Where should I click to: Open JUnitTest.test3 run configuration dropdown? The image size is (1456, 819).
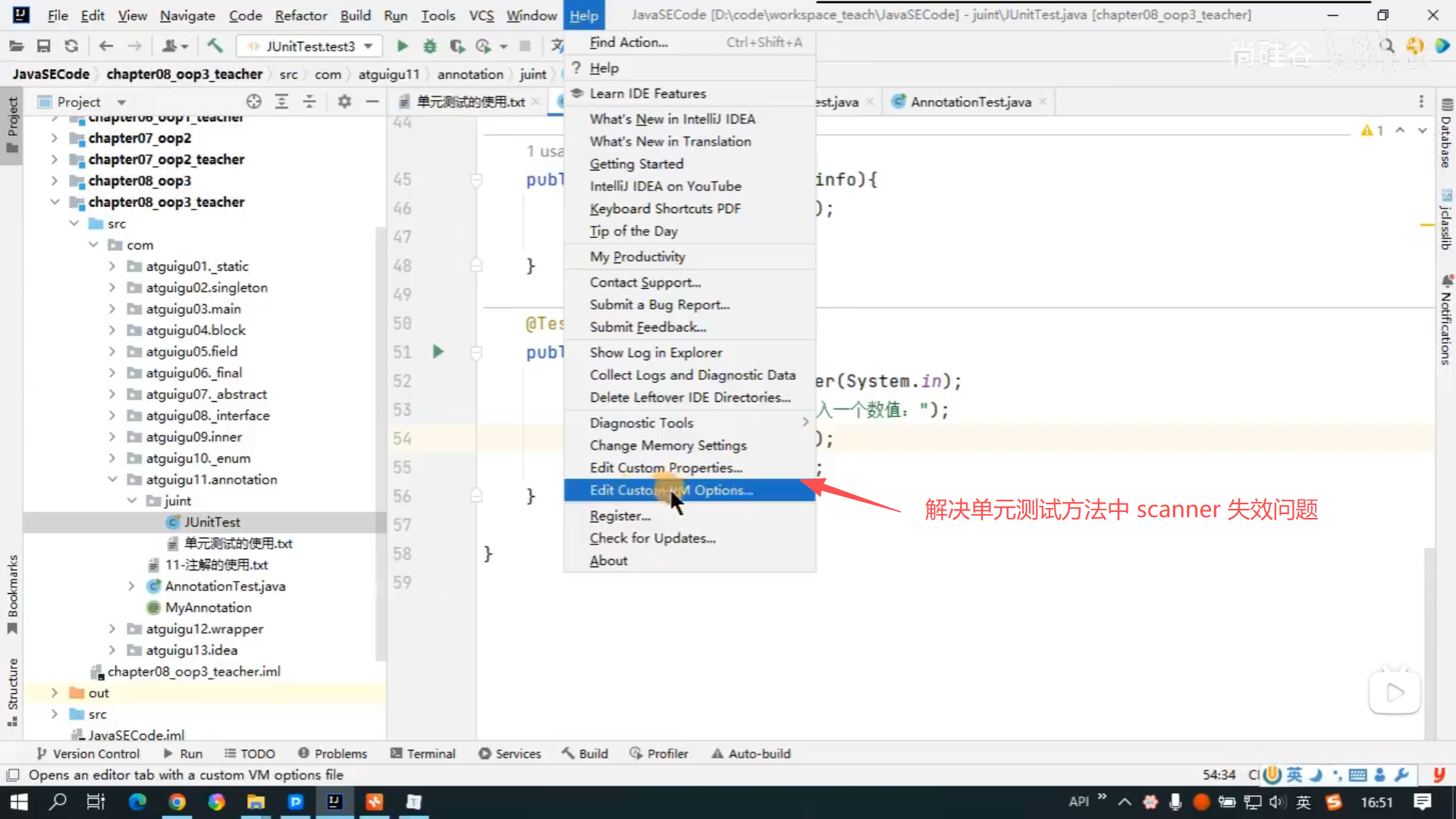coord(310,46)
